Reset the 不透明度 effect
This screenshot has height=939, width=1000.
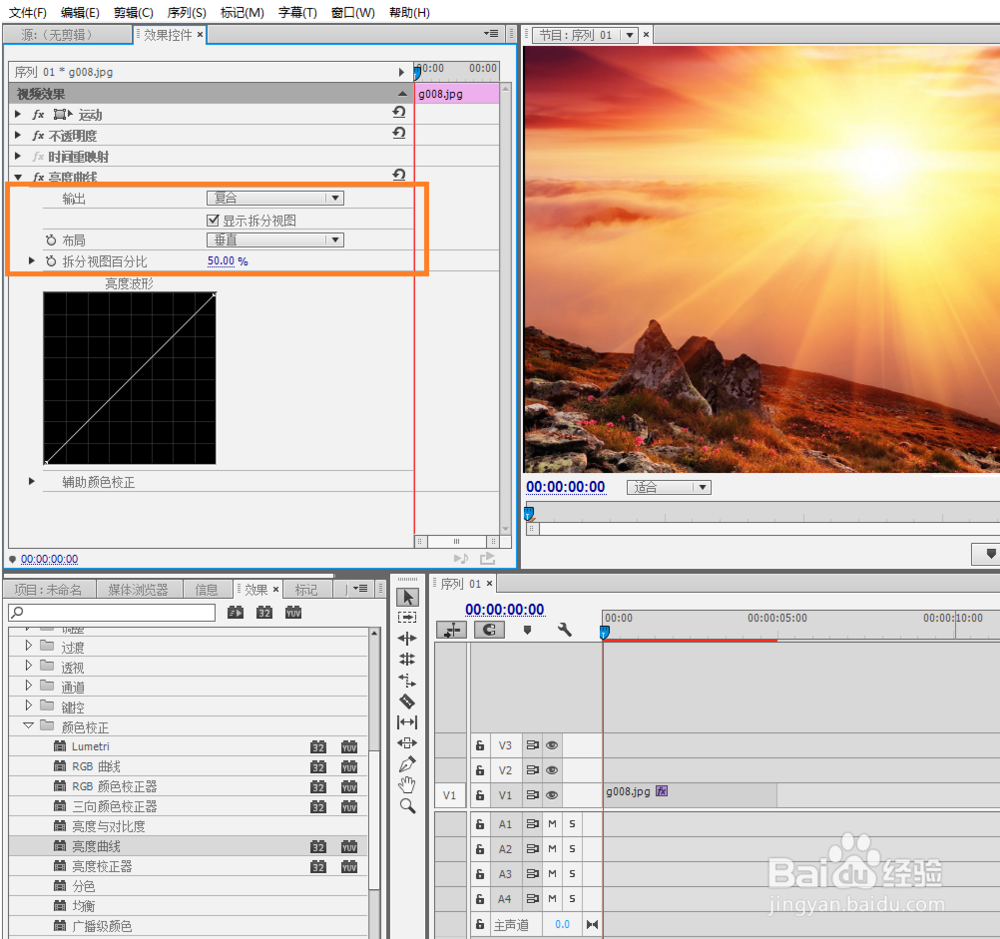(399, 133)
